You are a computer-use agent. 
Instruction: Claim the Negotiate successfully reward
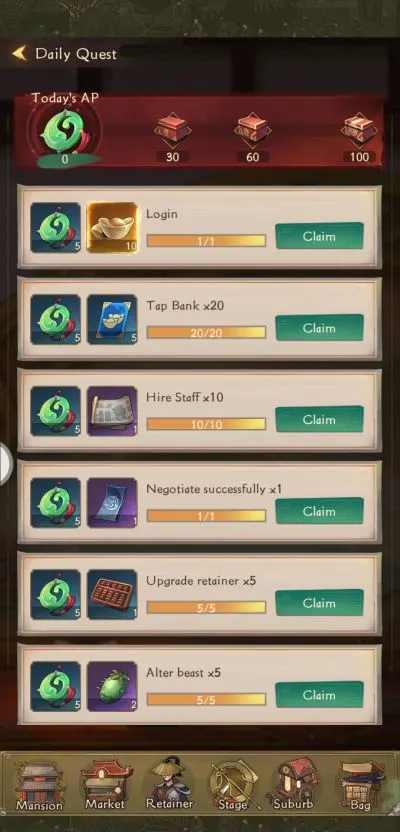pyautogui.click(x=319, y=511)
